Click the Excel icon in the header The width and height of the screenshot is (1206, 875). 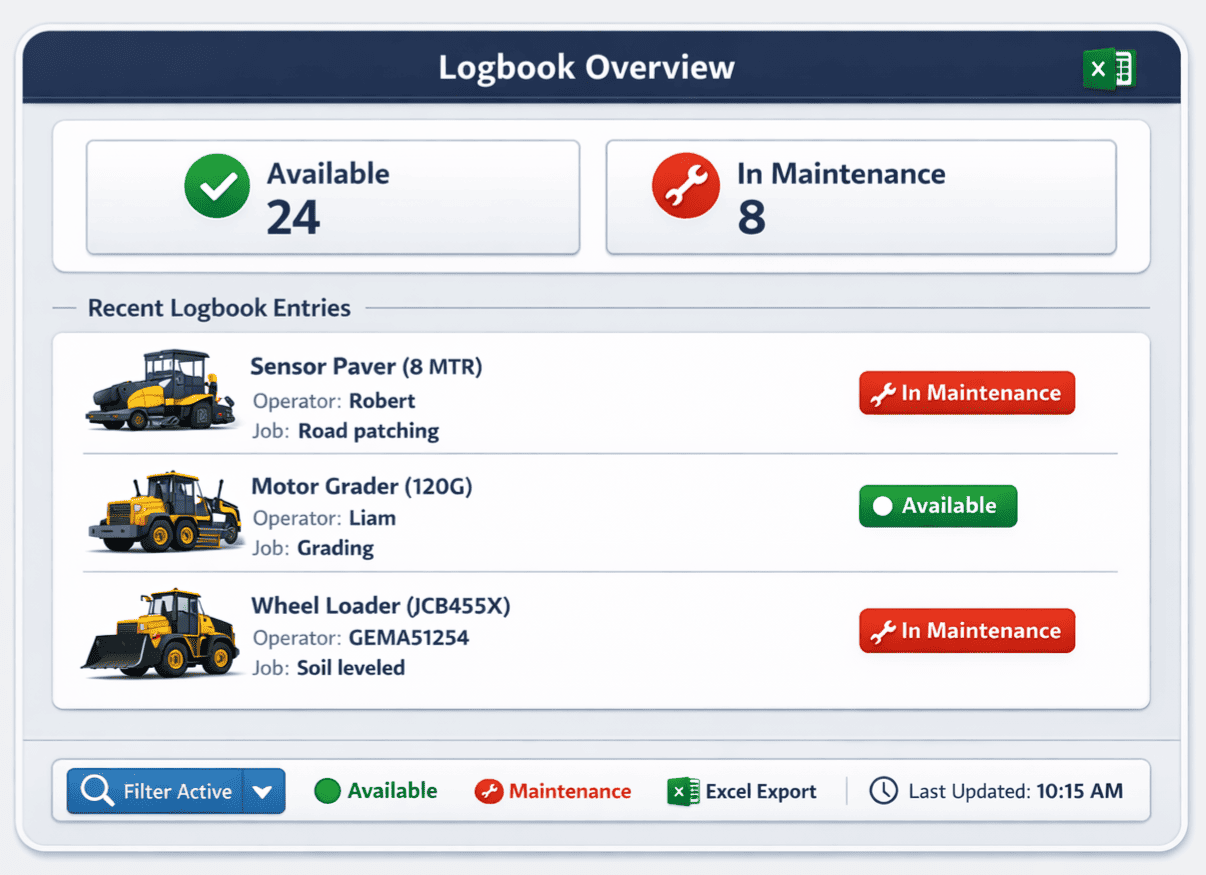point(1109,69)
